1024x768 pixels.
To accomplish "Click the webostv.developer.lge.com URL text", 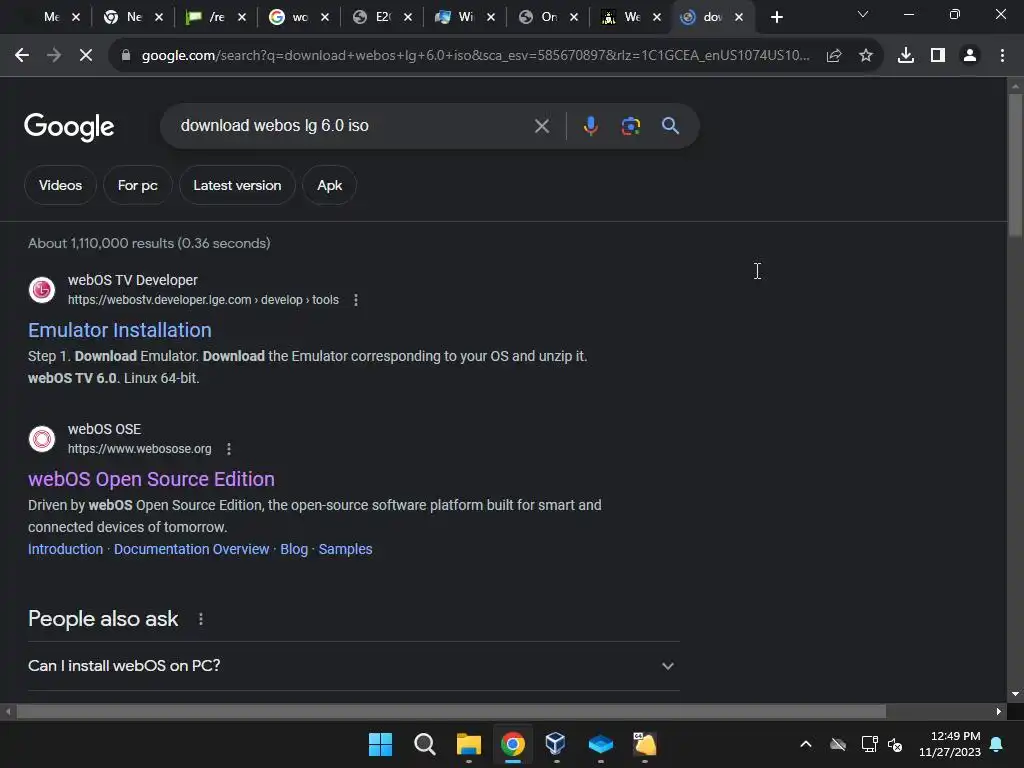I will (203, 300).
